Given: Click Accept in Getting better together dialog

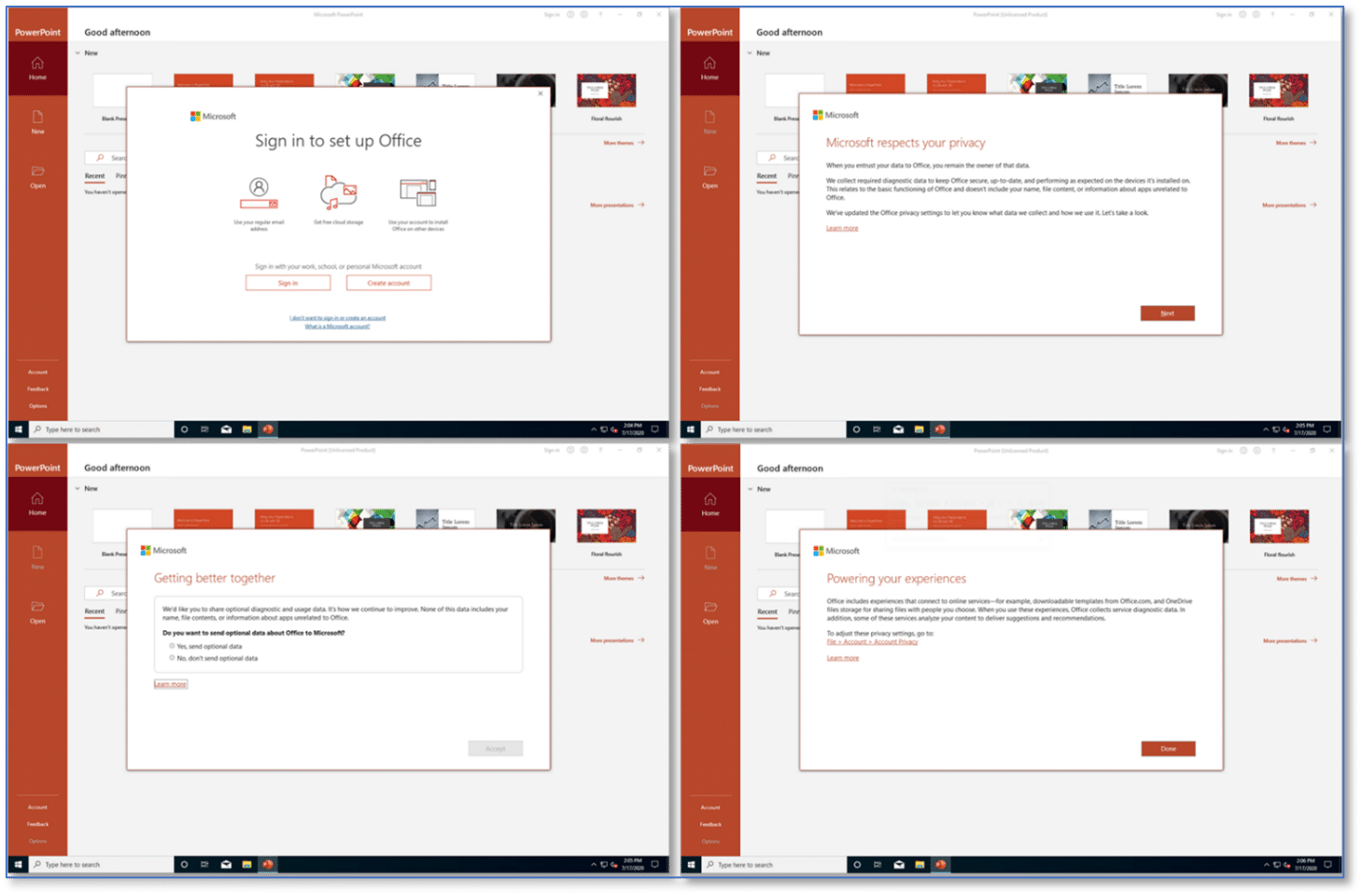Looking at the screenshot, I should click(495, 749).
